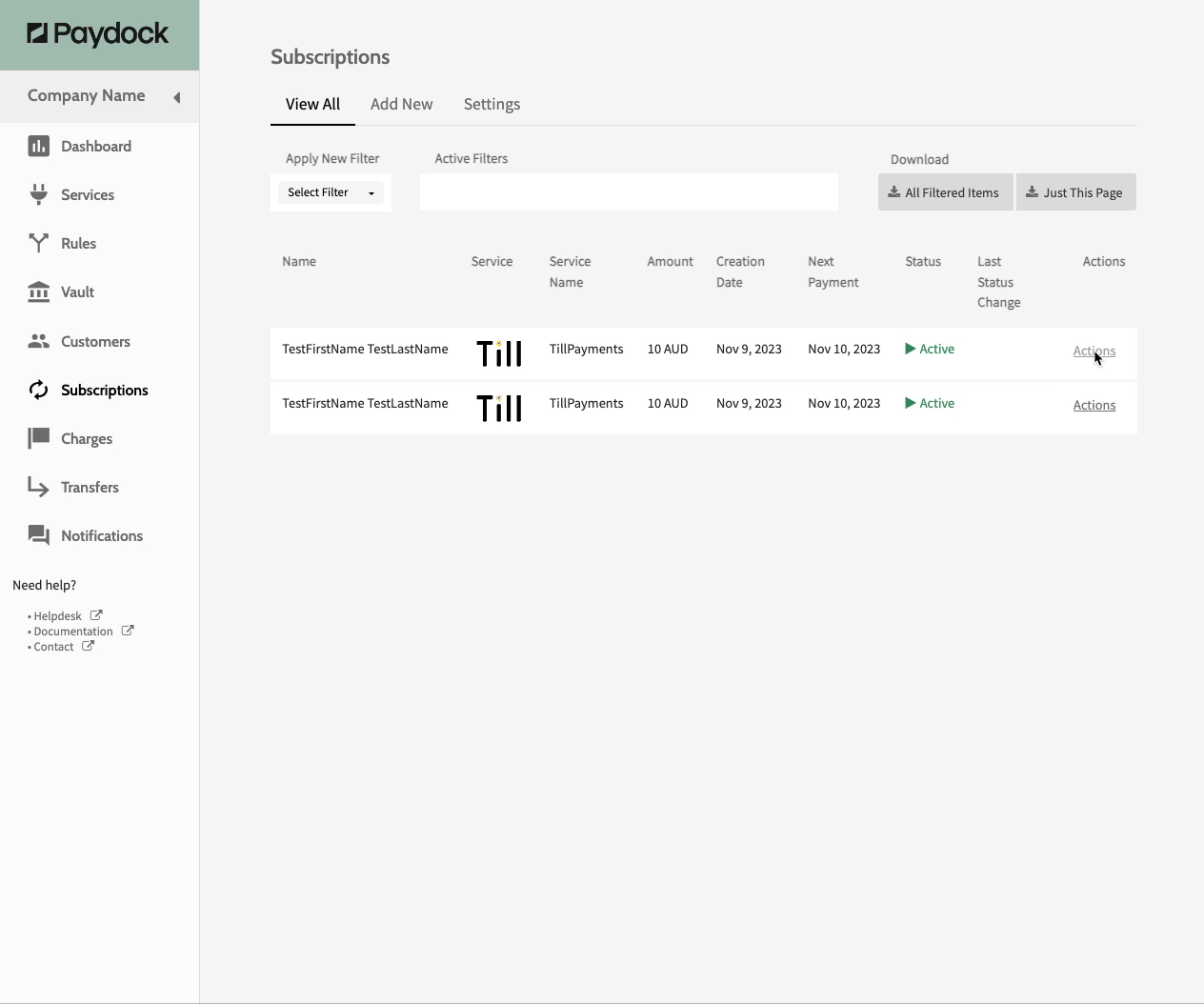Click the Rules fork icon
1204x1004 pixels.
(x=38, y=243)
